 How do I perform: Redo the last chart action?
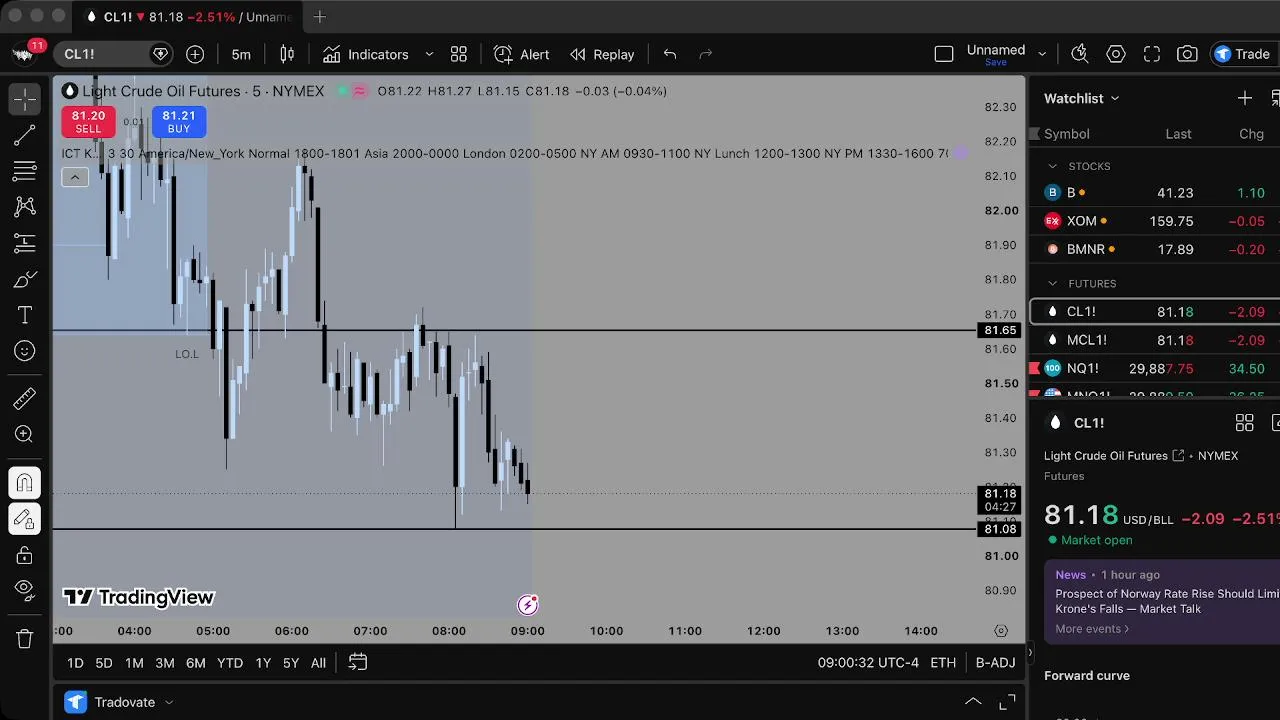[x=706, y=54]
